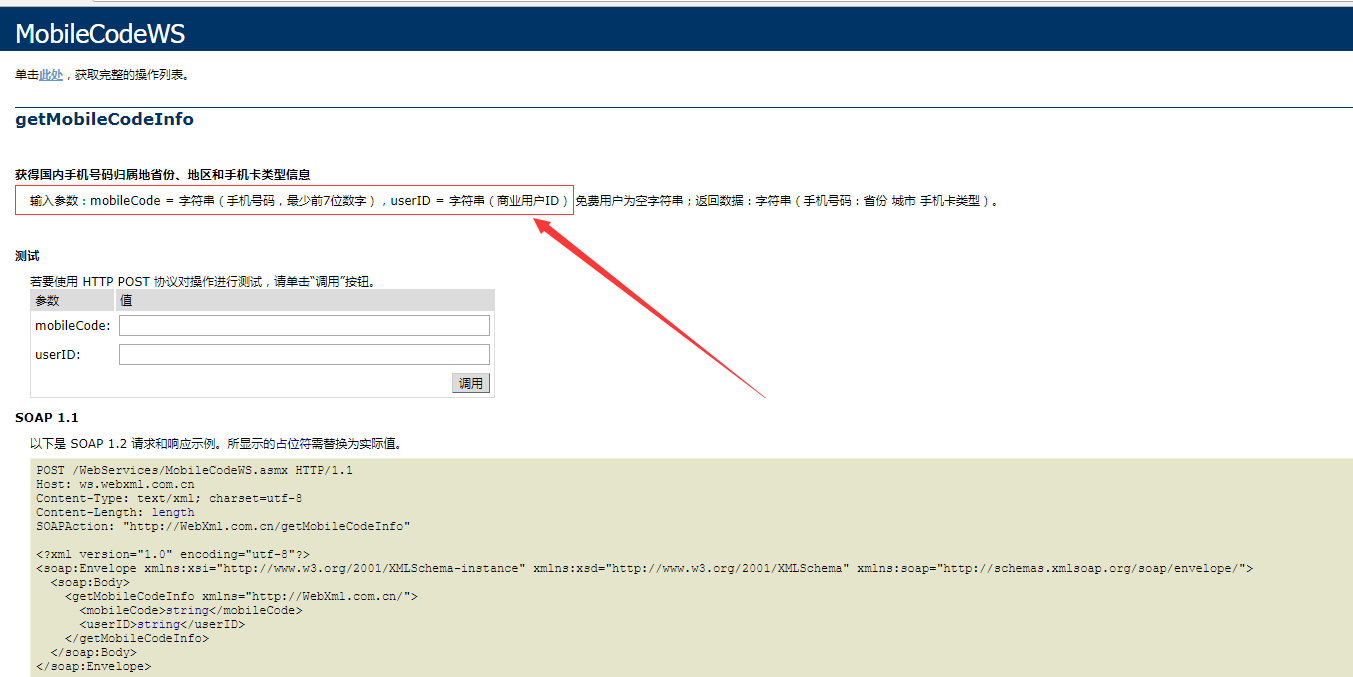Click the red-boxed 输入参数 description text

click(298, 201)
